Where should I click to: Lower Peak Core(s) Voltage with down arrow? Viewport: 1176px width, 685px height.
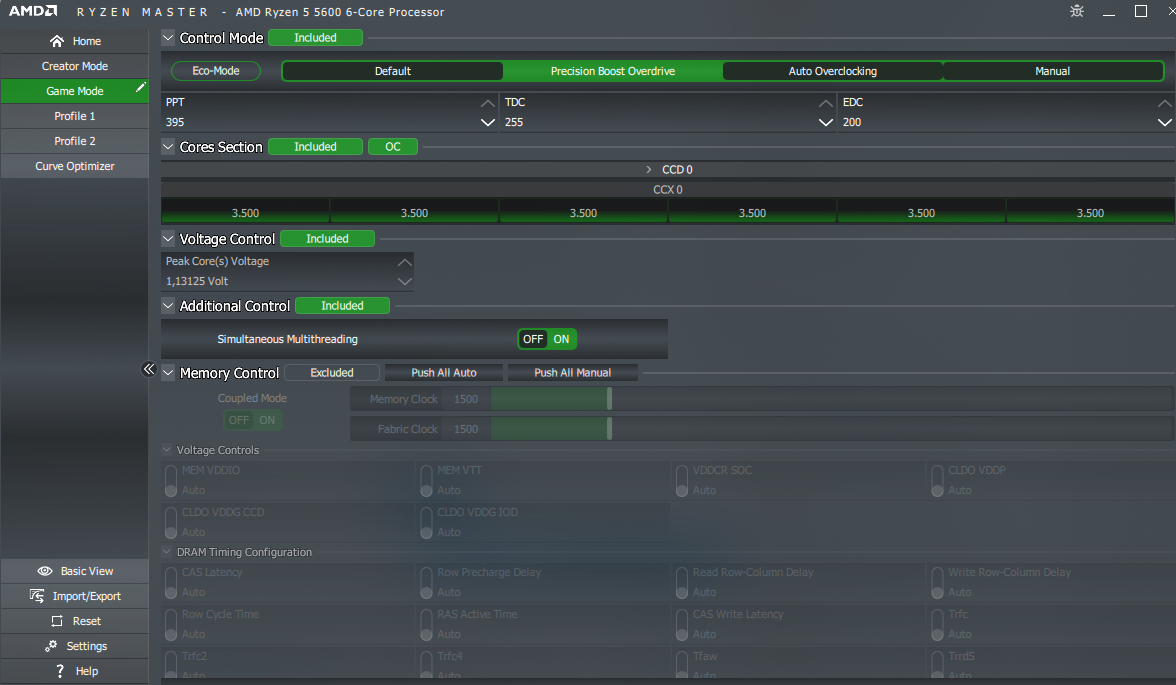pyautogui.click(x=404, y=281)
